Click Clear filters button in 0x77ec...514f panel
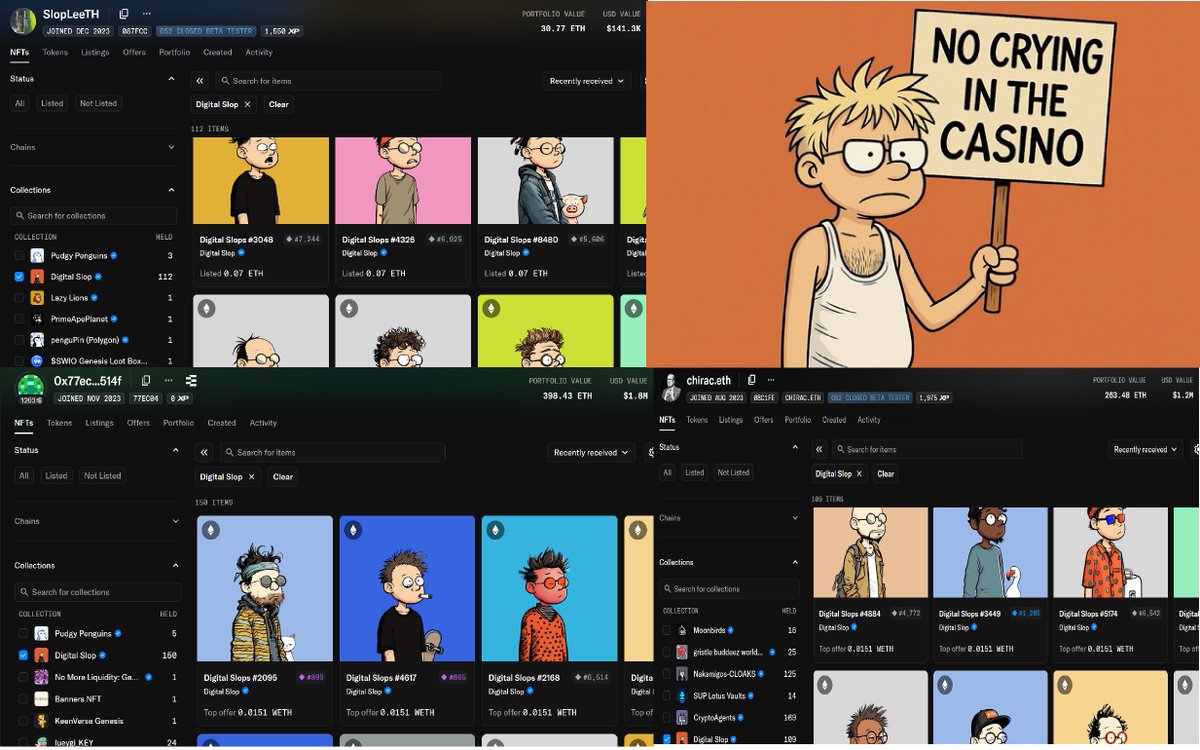 [x=283, y=477]
